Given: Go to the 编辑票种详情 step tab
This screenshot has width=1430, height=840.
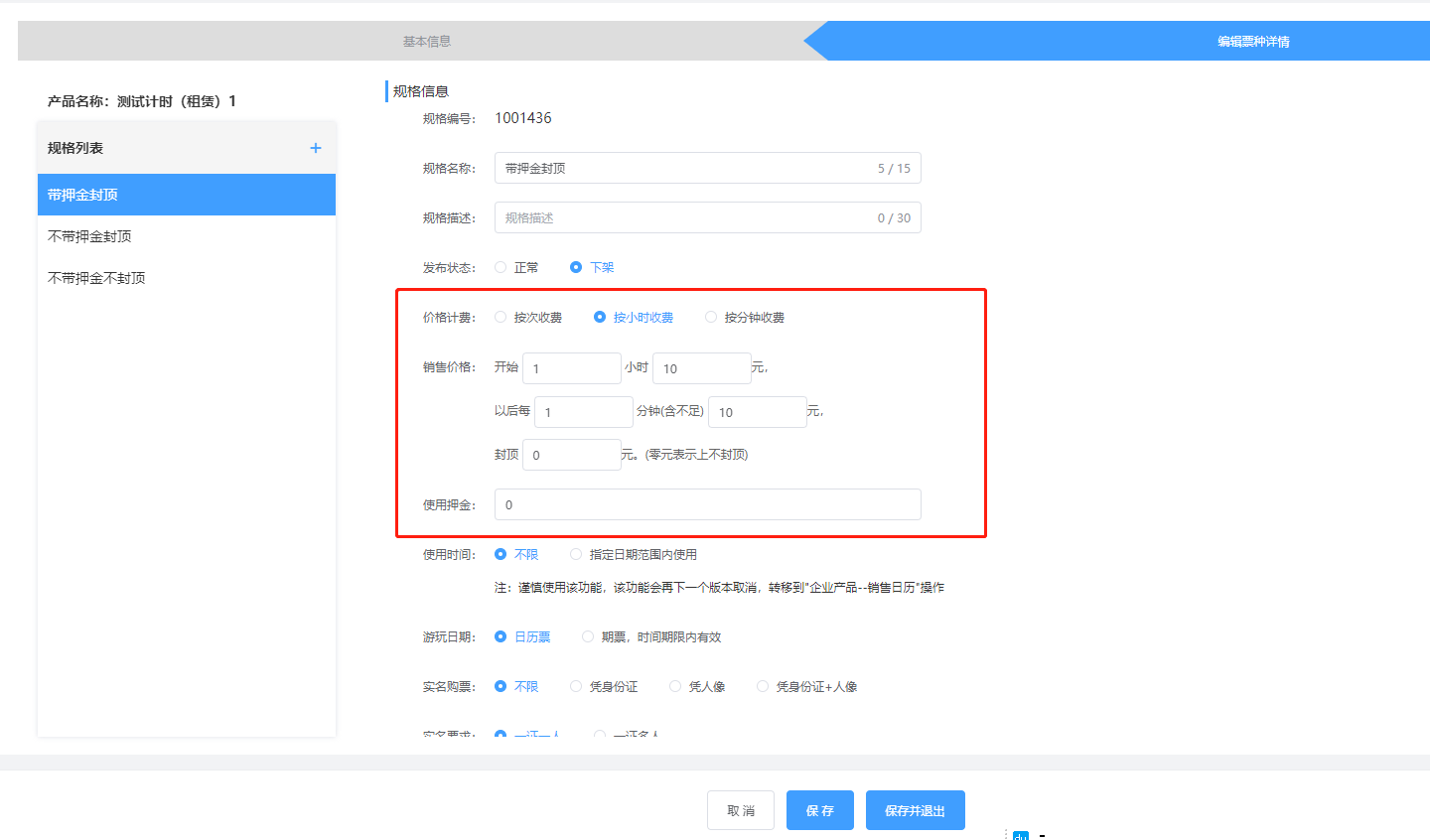Looking at the screenshot, I should click(x=1253, y=42).
